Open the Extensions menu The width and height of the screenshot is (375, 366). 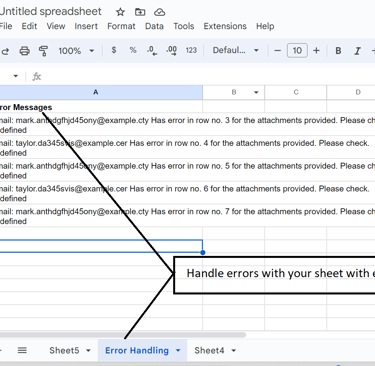point(225,26)
